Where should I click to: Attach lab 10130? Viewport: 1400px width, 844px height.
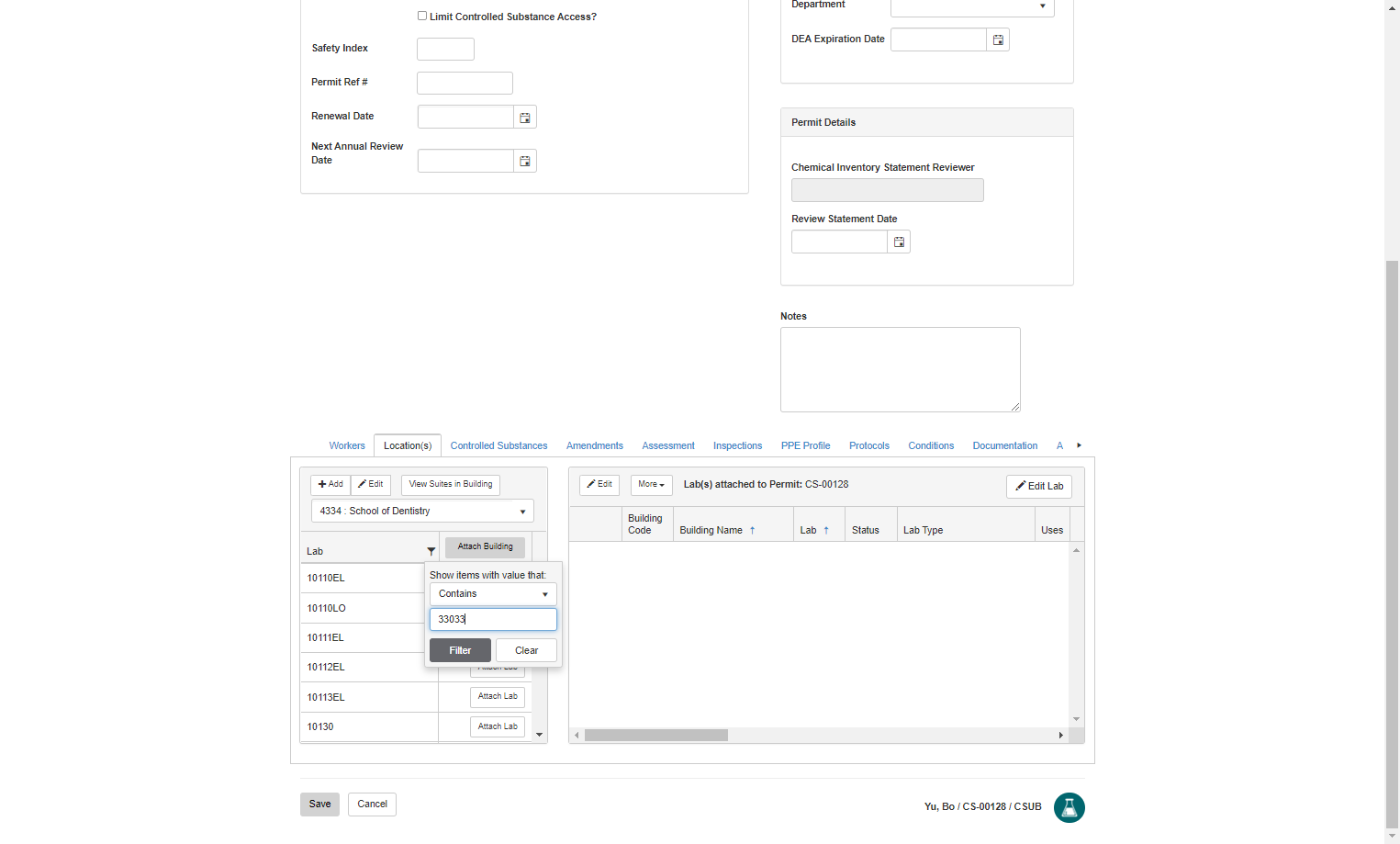tap(498, 727)
